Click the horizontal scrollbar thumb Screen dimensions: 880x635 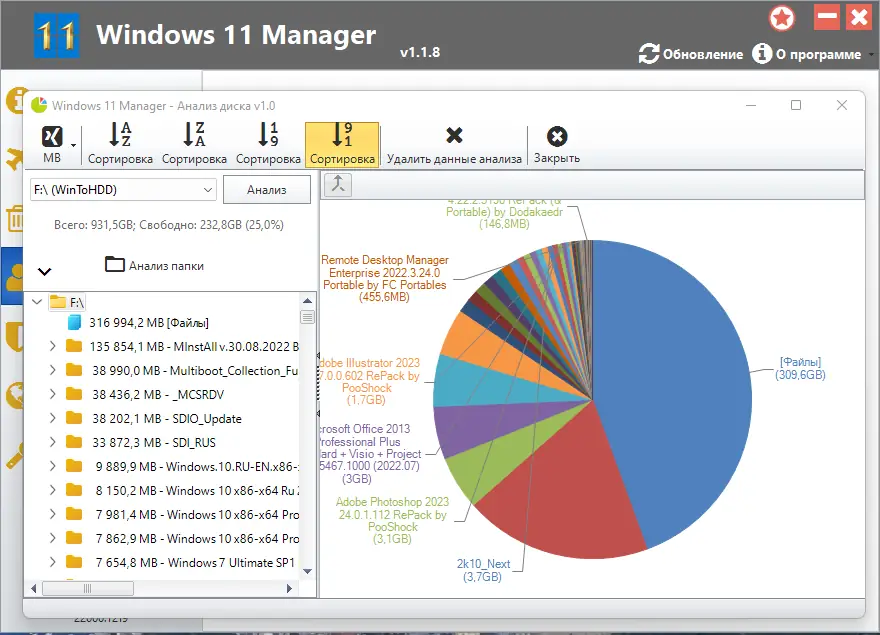pyautogui.click(x=88, y=588)
